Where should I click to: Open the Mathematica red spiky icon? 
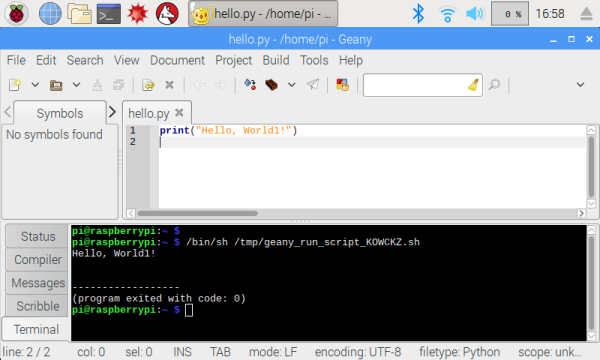point(138,13)
